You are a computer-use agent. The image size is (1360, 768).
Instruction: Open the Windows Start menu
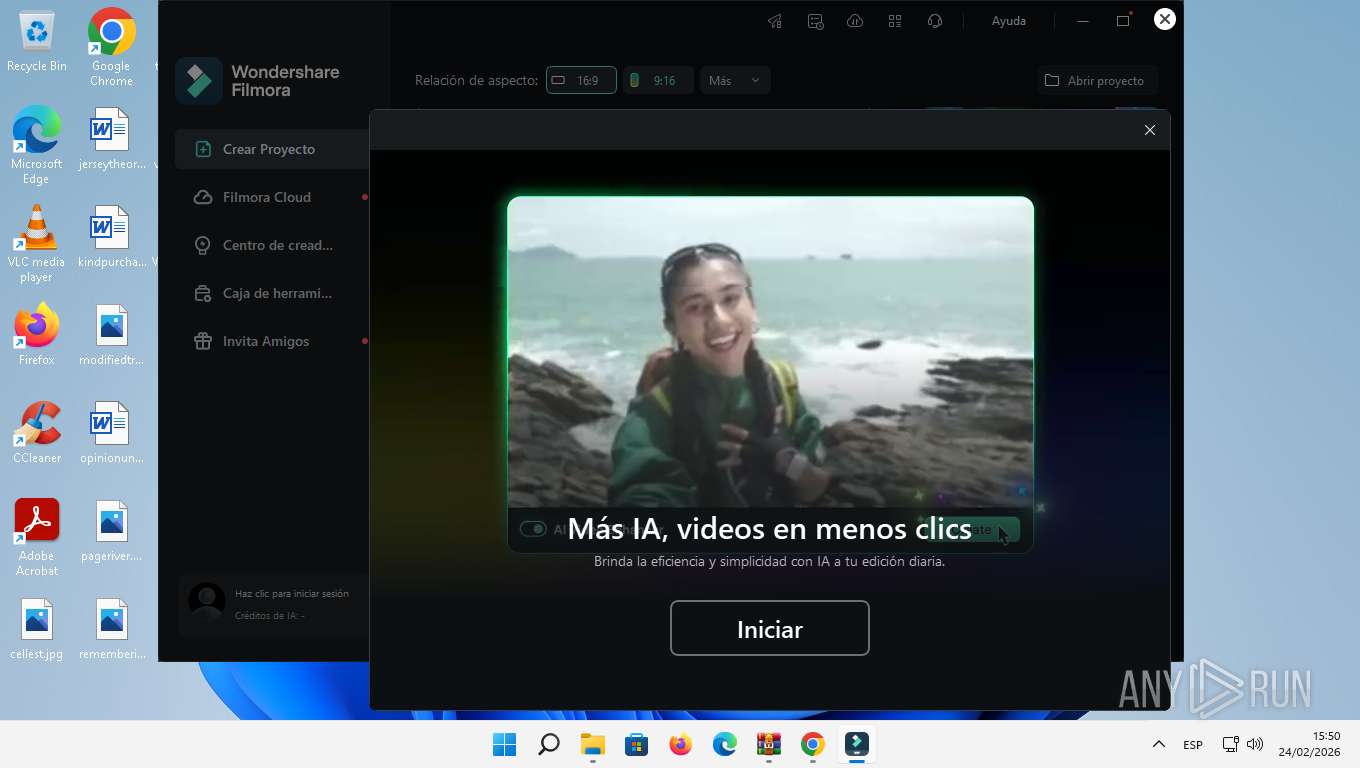click(505, 744)
